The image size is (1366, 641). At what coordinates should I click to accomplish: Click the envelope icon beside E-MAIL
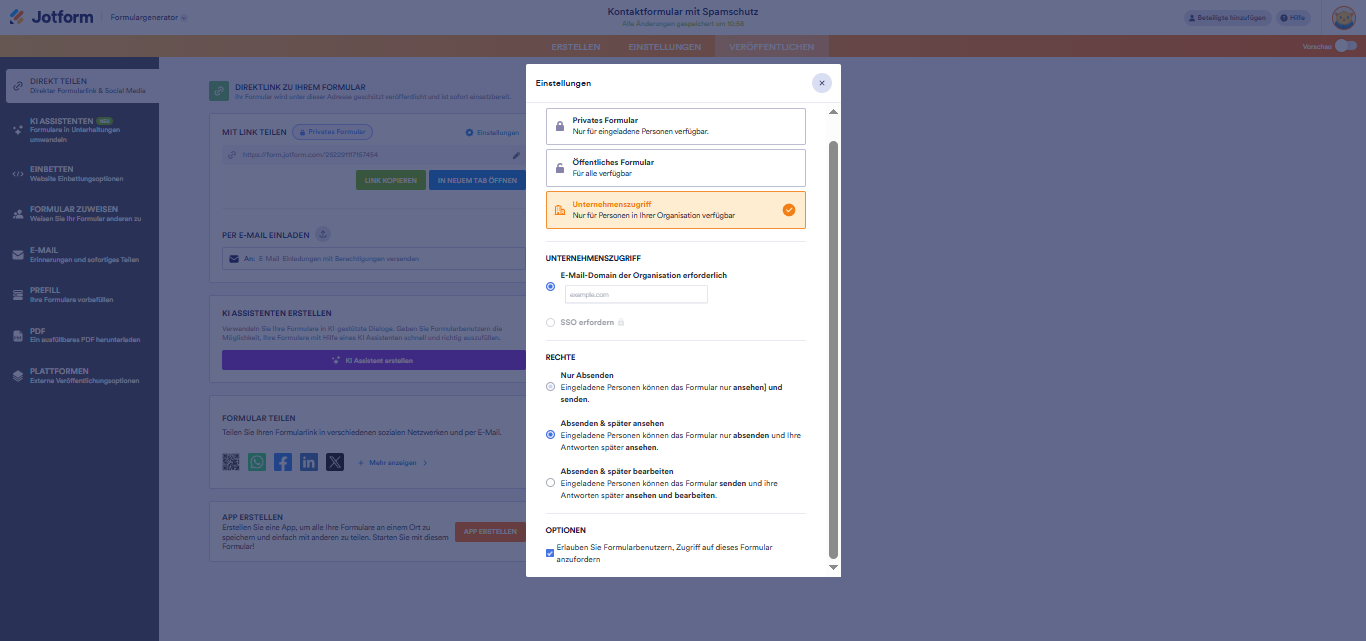click(18, 254)
